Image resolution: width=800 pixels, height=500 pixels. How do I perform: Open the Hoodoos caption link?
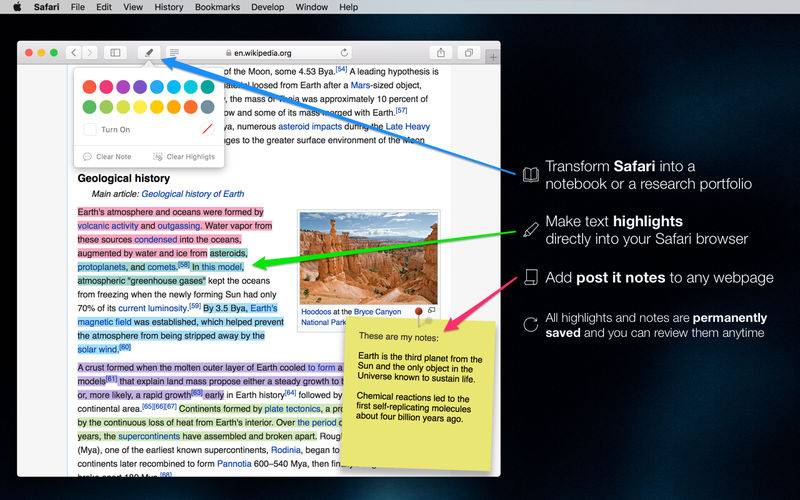316,311
